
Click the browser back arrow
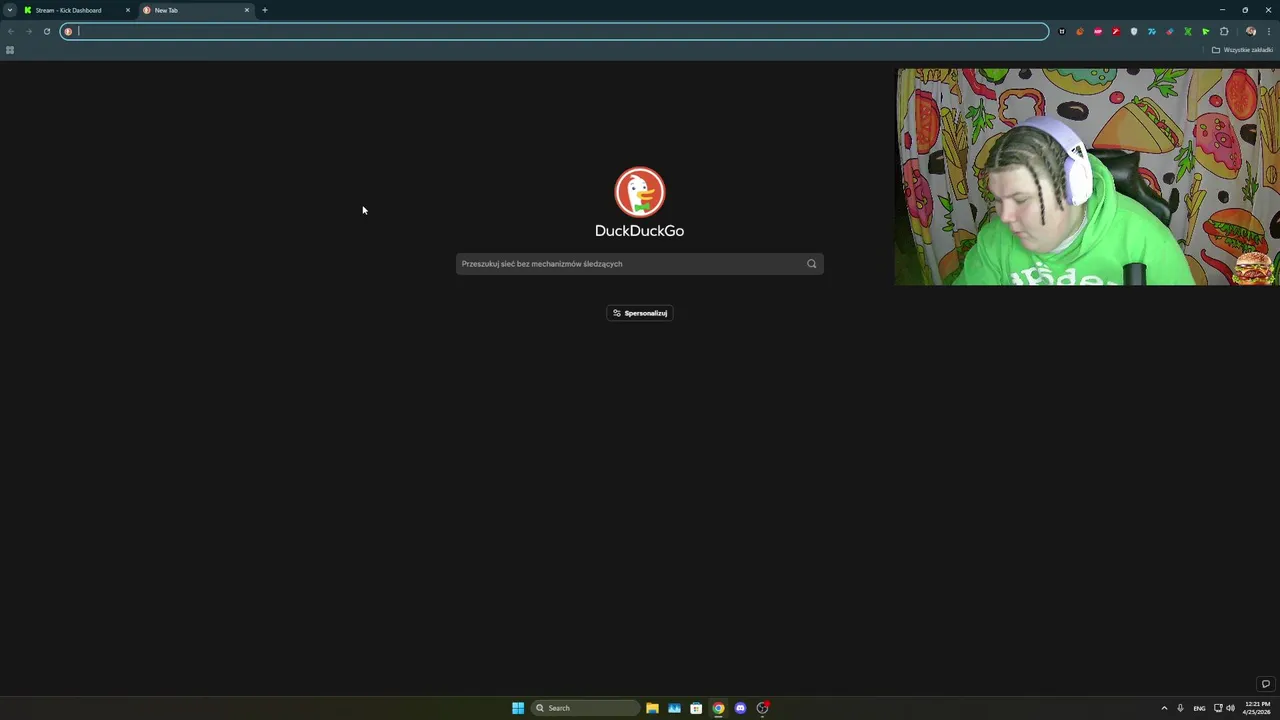click(11, 31)
